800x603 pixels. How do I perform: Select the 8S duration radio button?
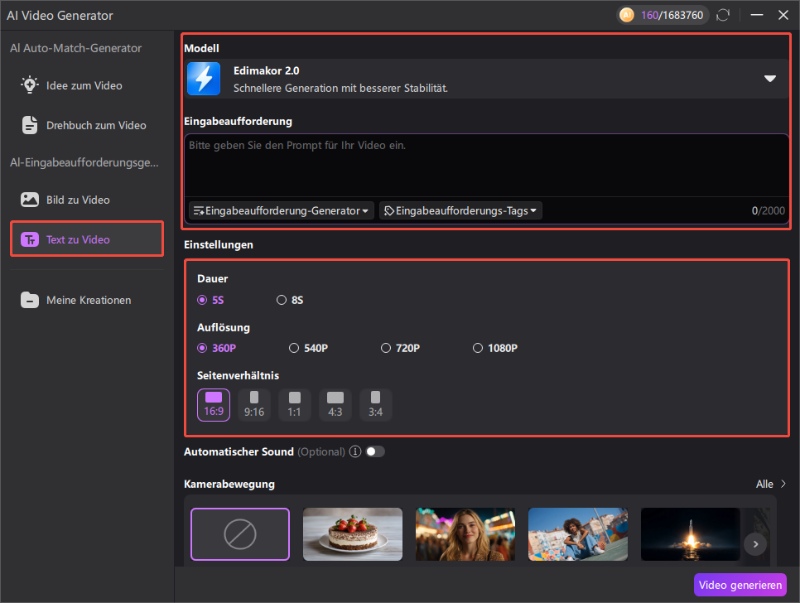pos(281,298)
